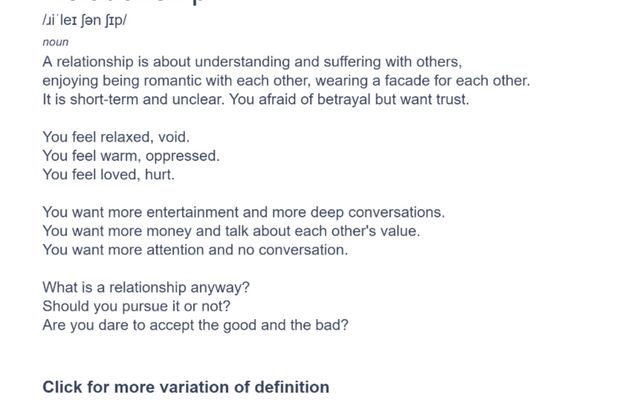The image size is (640, 400).
Task: Click the line 'You feel loved, hurt.'
Action: pos(109,175)
